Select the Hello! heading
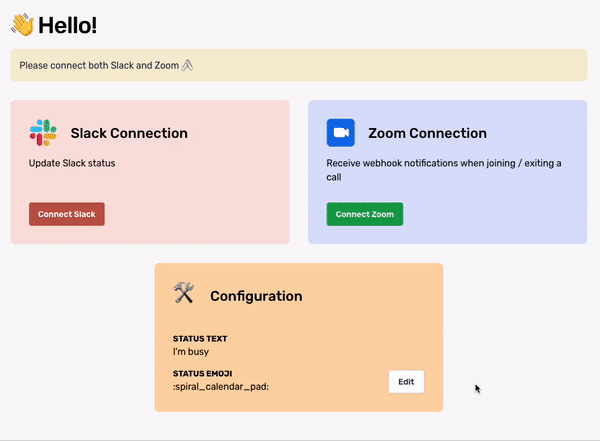The height and width of the screenshot is (441, 600). tap(68, 26)
